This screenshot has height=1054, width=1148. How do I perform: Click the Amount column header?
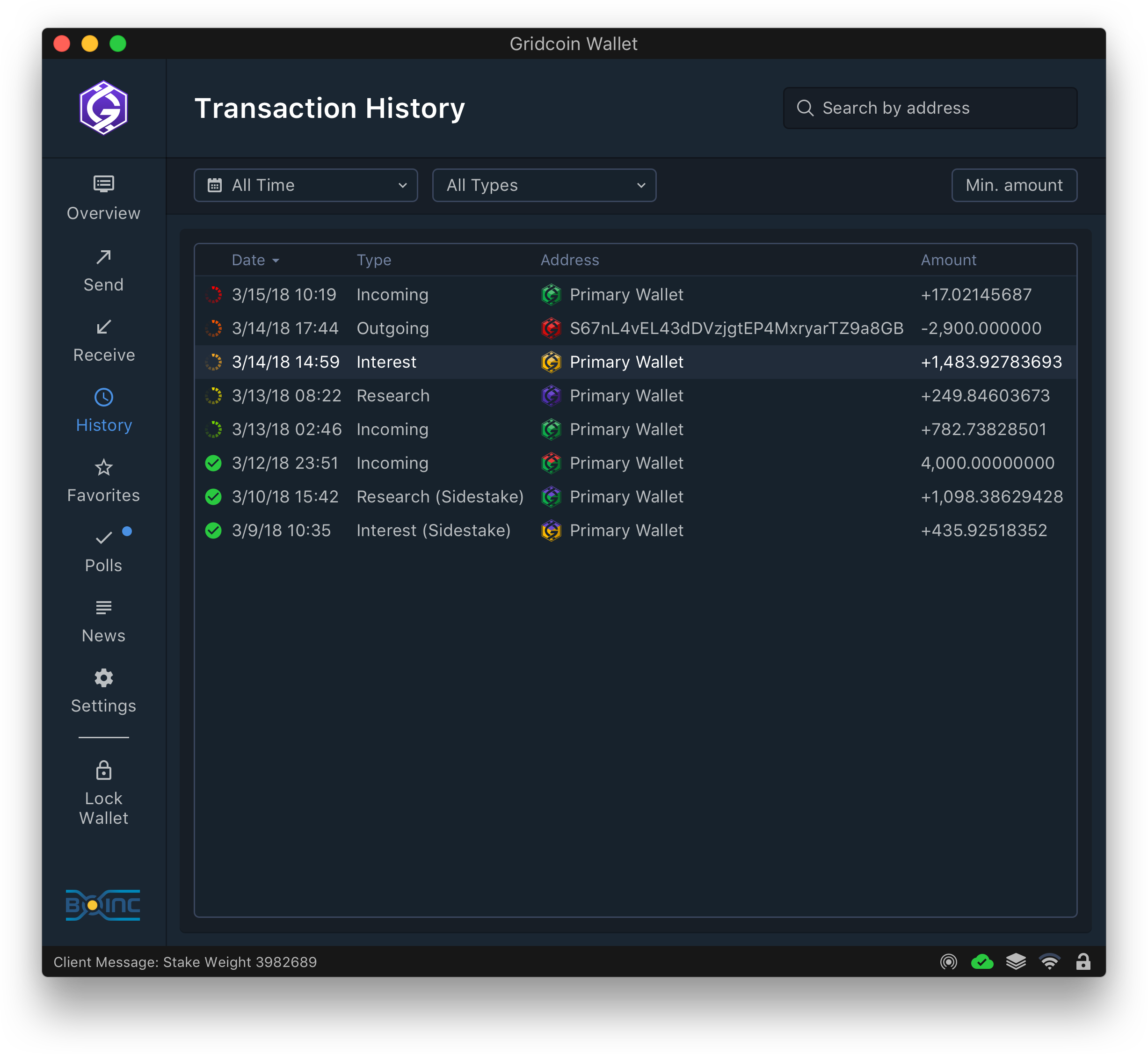948,260
